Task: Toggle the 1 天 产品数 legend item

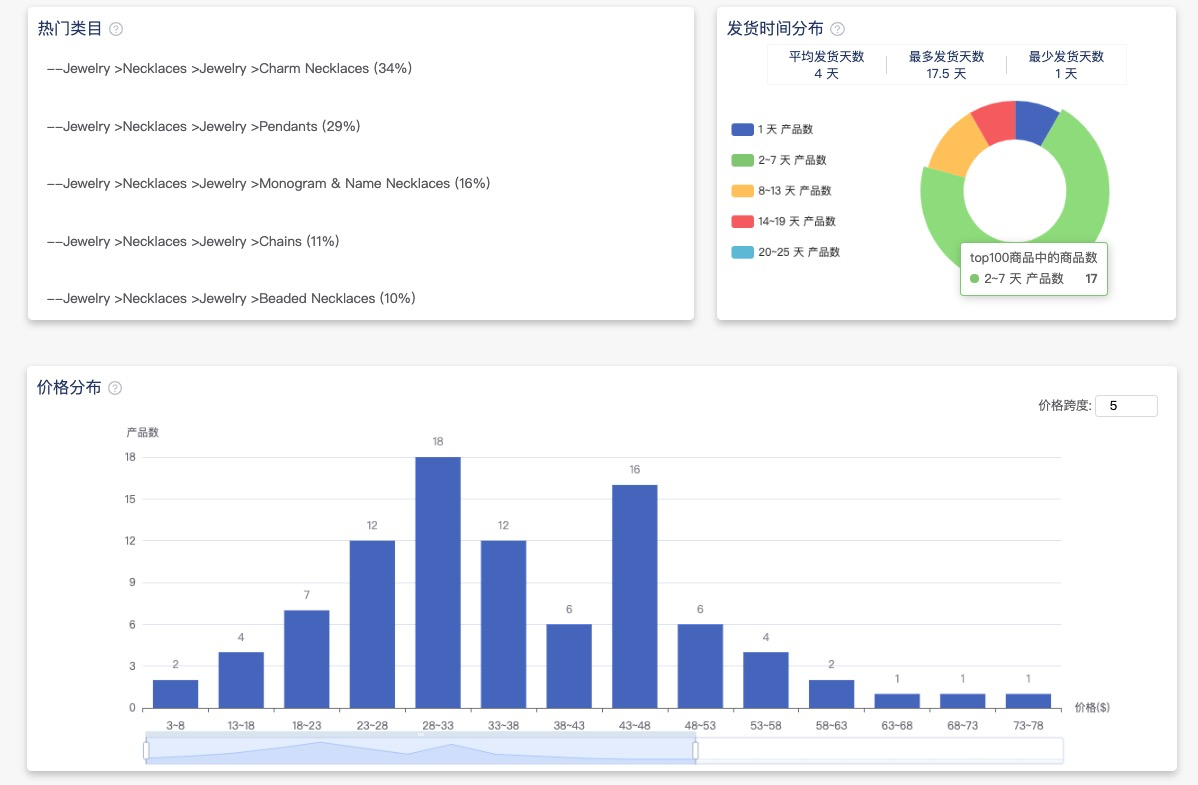Action: (x=771, y=129)
